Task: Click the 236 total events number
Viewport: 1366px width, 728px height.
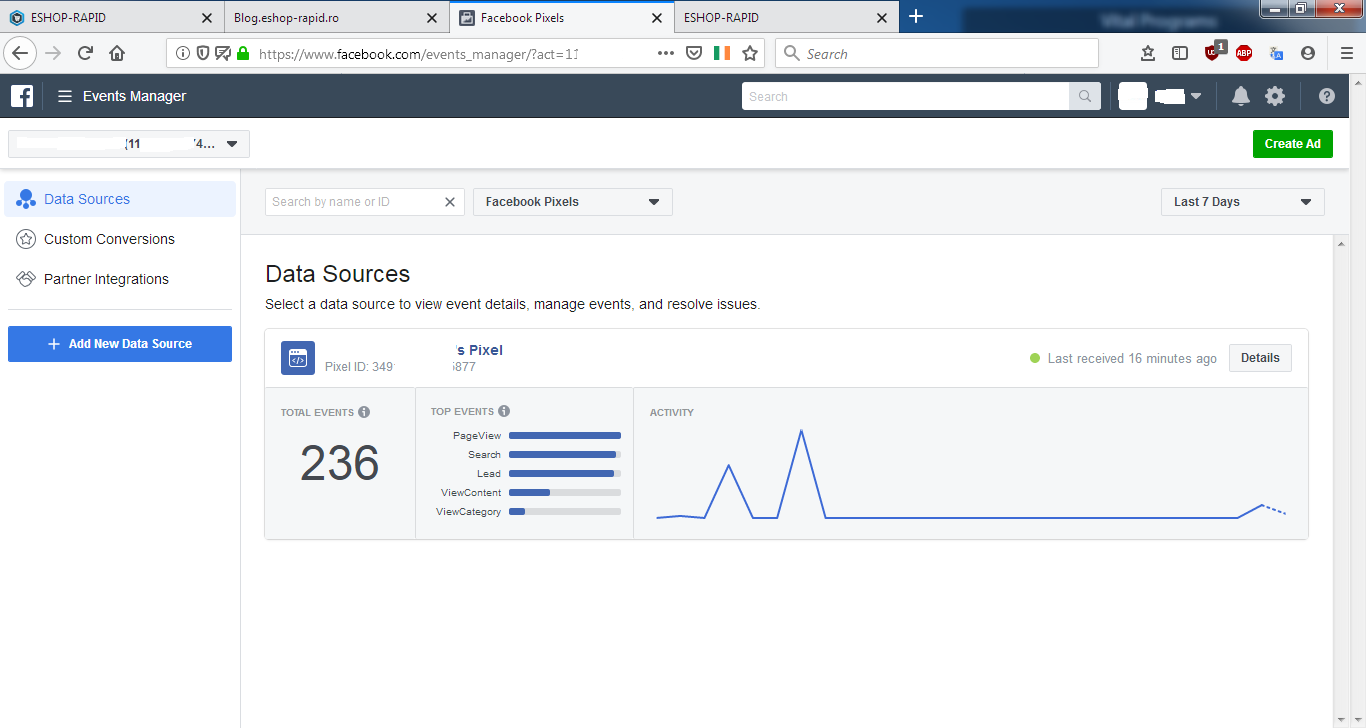Action: click(340, 464)
